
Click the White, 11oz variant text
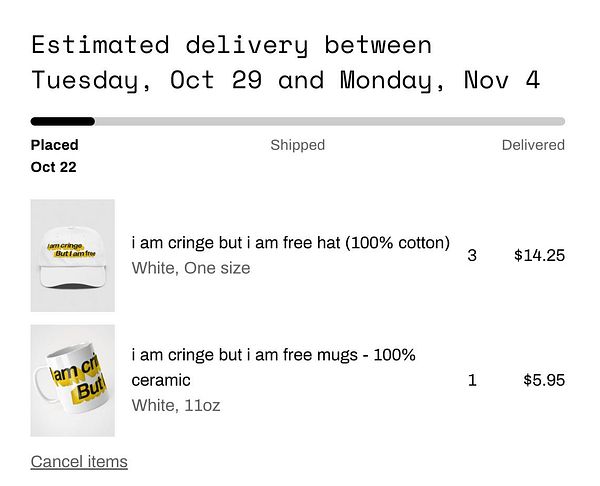pyautogui.click(x=176, y=405)
